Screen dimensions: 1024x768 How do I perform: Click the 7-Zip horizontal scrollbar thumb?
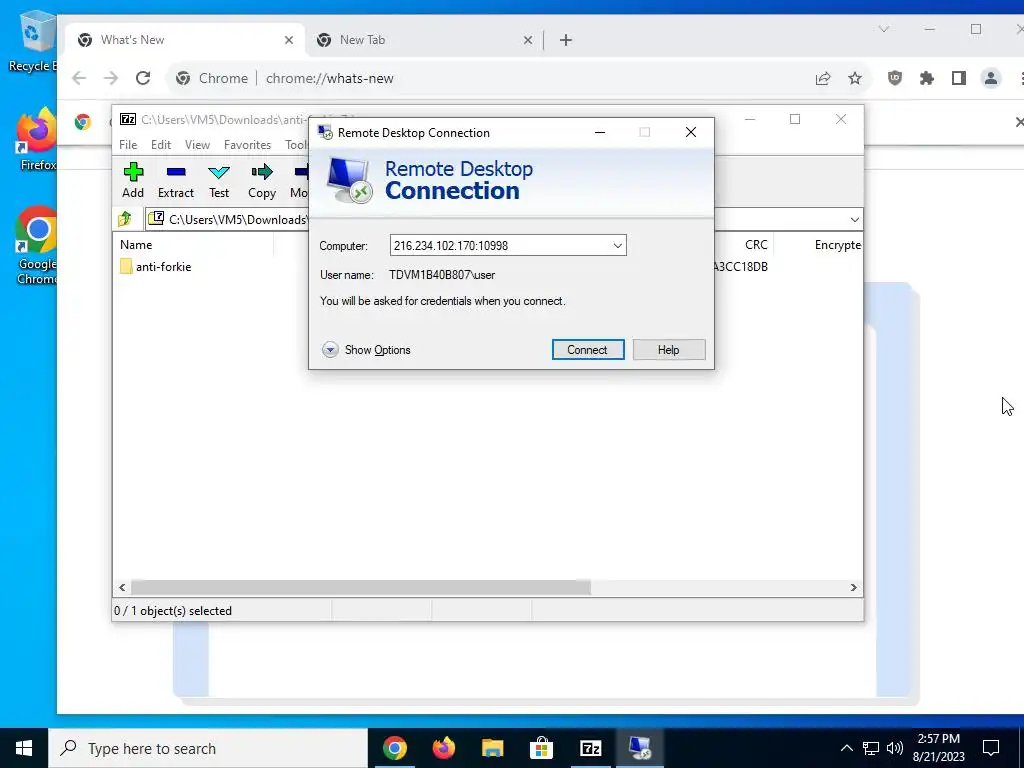tap(360, 588)
